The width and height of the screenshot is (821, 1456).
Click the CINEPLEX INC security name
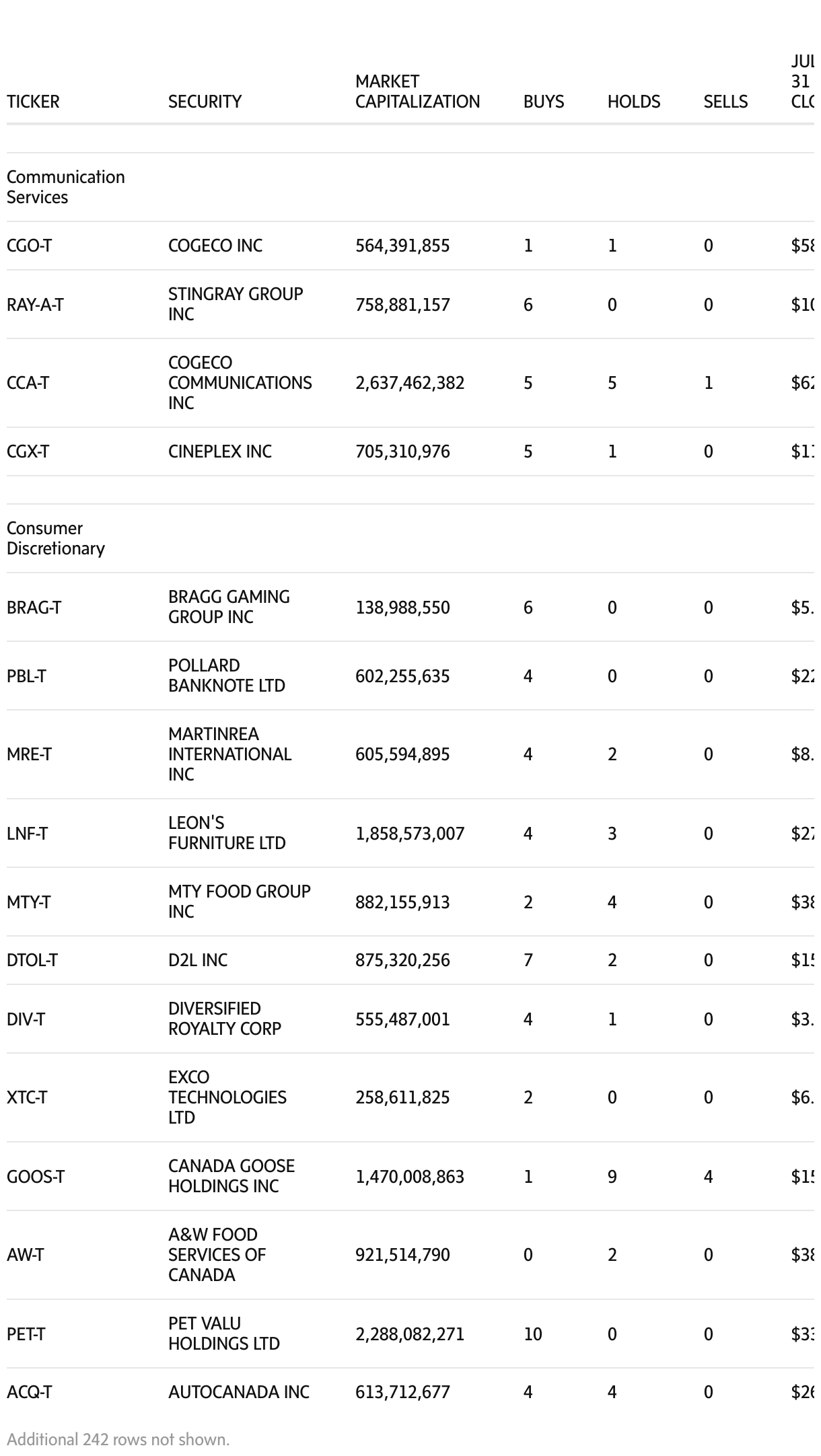[220, 451]
